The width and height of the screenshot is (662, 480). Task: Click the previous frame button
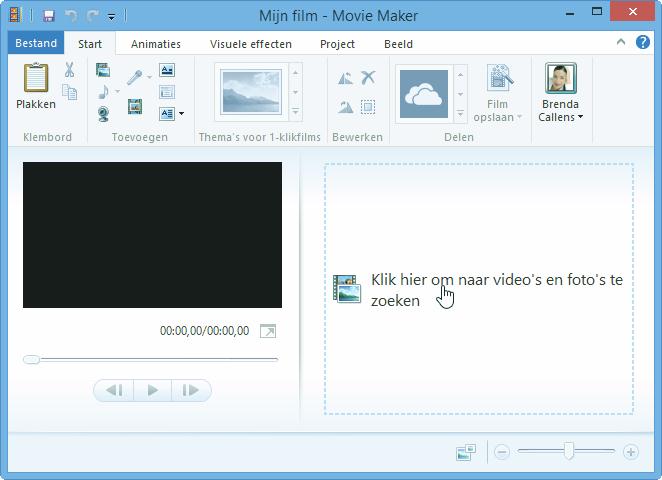[114, 390]
